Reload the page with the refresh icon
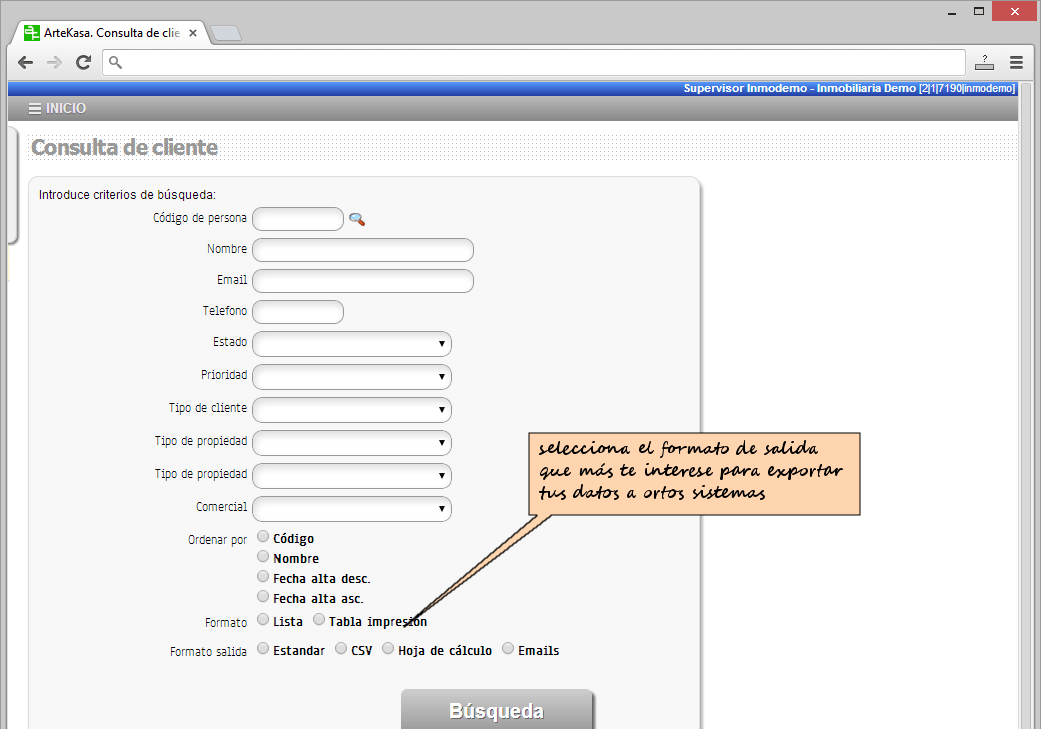Viewport: 1041px width, 729px height. [x=84, y=62]
